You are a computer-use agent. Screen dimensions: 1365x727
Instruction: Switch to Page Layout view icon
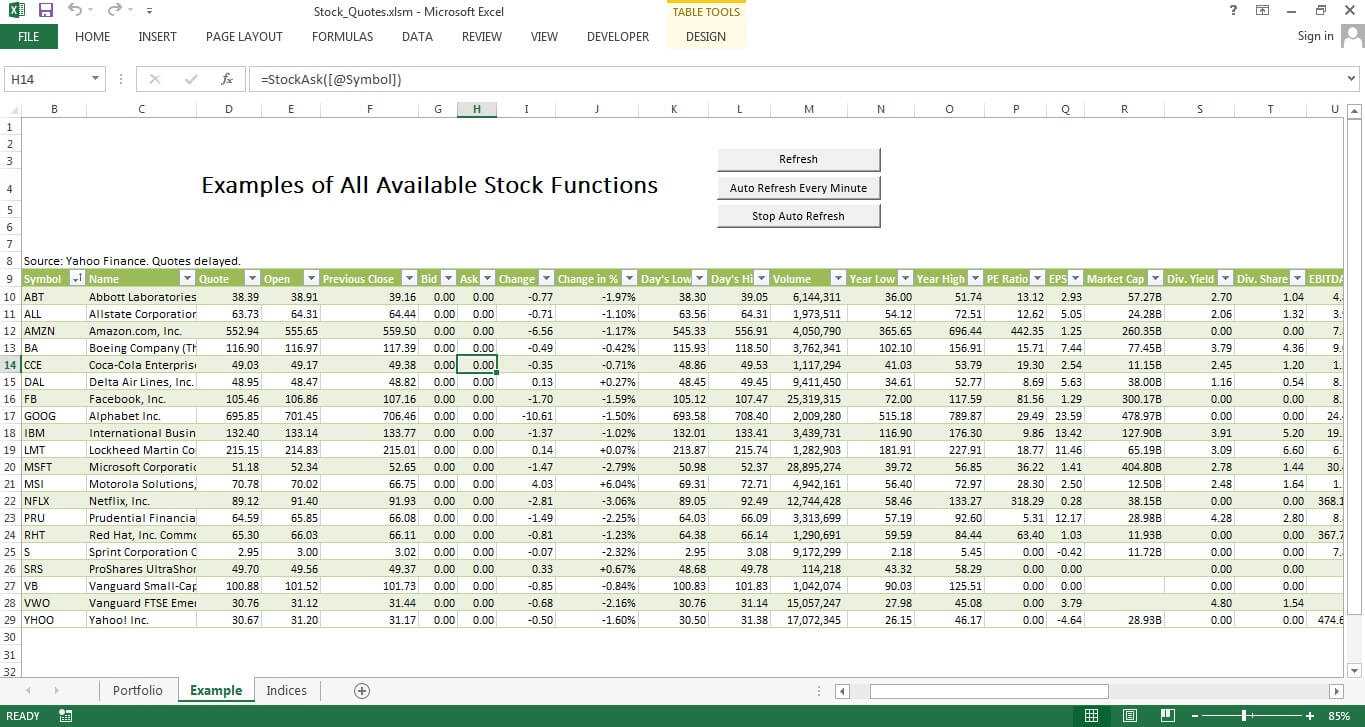1129,716
